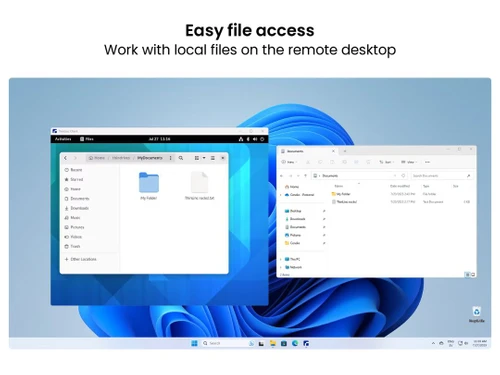Viewport: 500px width, 375px height.
Task: Go forward in the GNOME Files window
Action: tap(75, 158)
